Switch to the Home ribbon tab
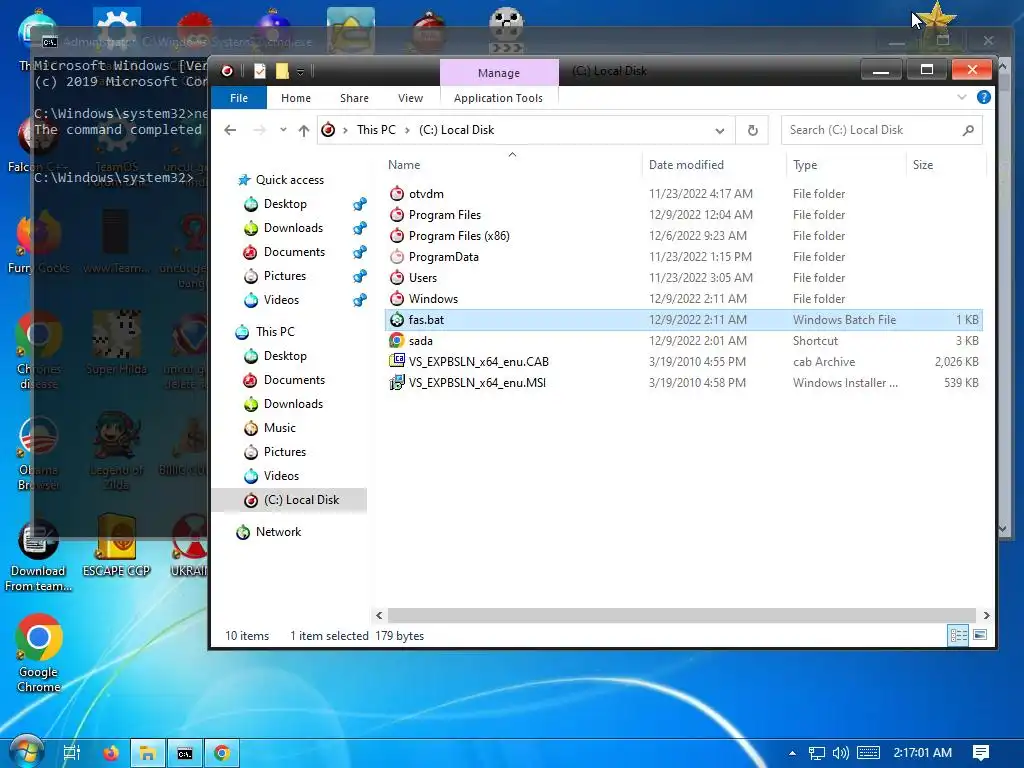Viewport: 1024px width, 768px height. [x=296, y=98]
